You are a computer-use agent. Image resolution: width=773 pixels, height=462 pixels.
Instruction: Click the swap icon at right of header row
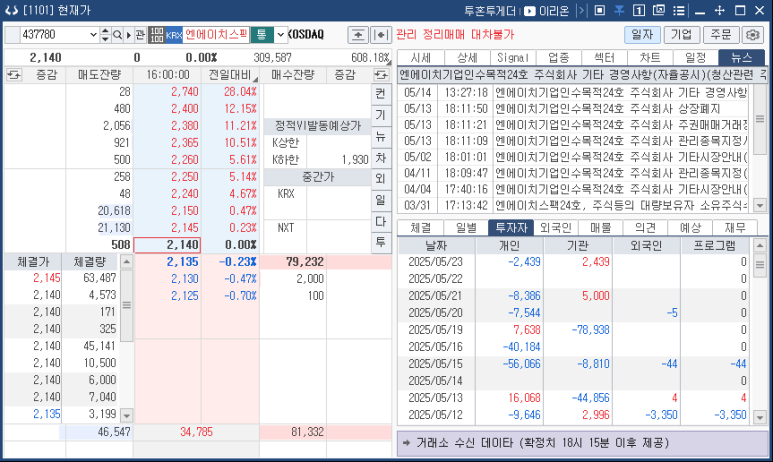[x=381, y=75]
